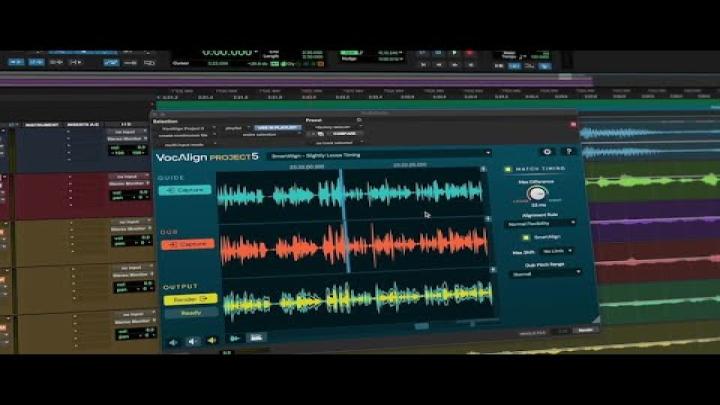Open the Alignment Rule dropdown
This screenshot has width=720, height=405.
coord(540,224)
